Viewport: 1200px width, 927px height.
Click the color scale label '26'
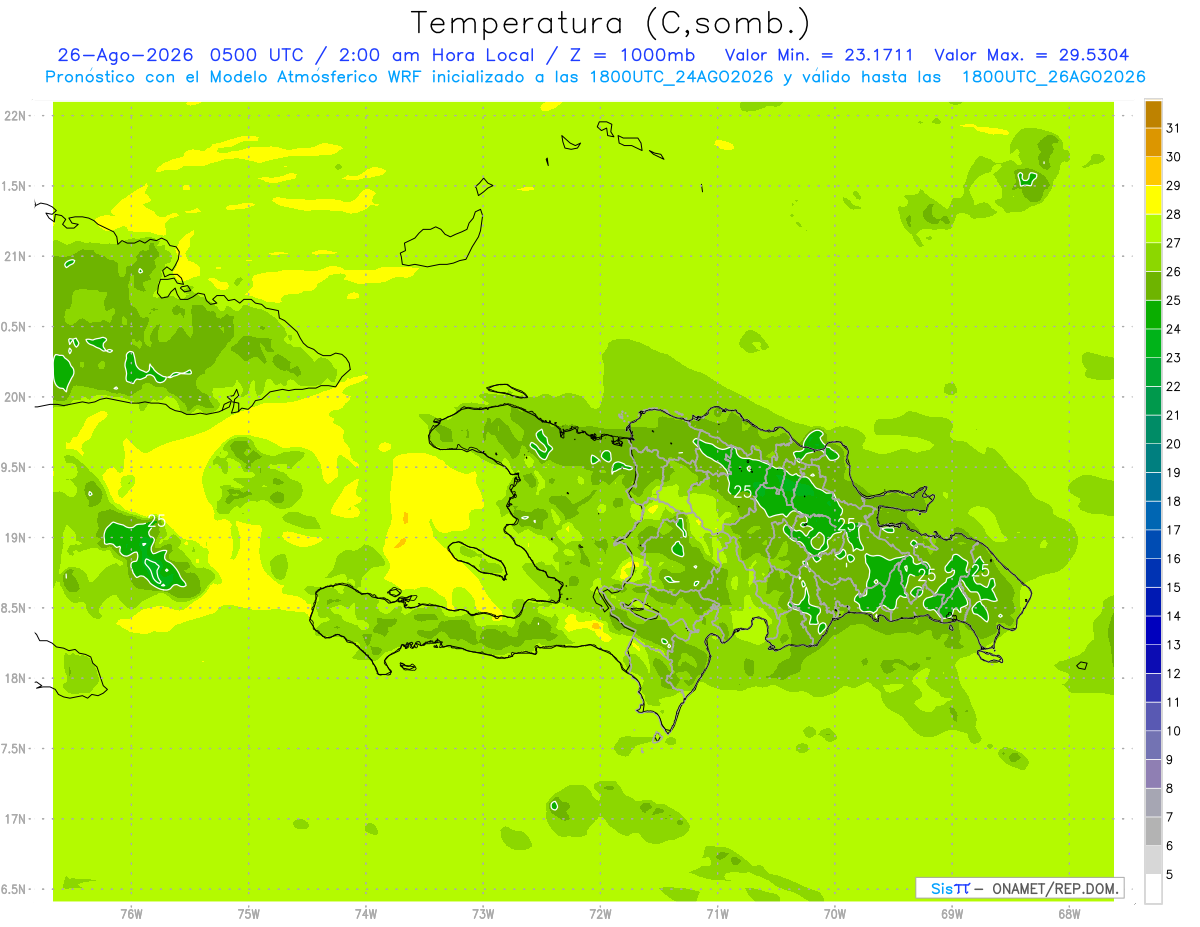1174,272
